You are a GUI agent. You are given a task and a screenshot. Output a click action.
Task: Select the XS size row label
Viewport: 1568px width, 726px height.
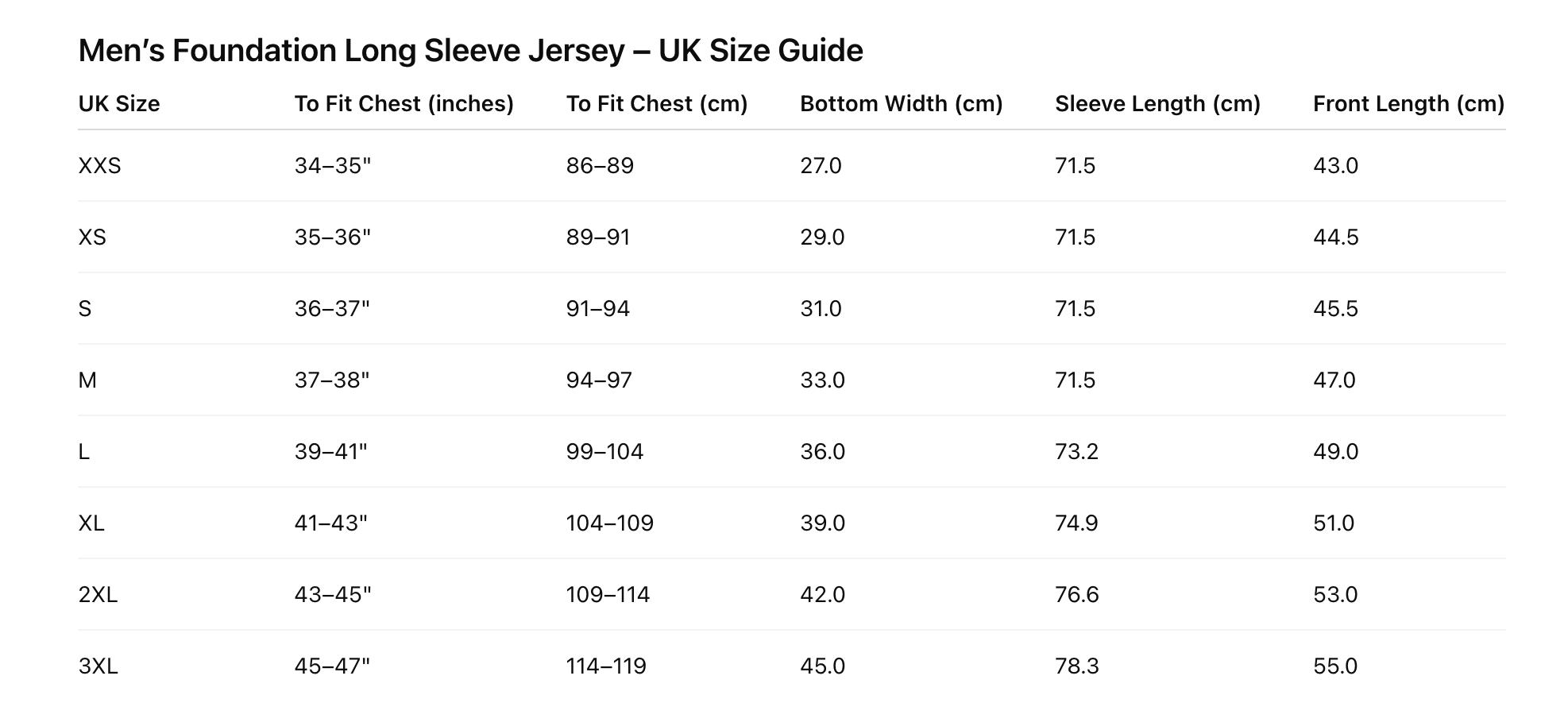pyautogui.click(x=92, y=237)
